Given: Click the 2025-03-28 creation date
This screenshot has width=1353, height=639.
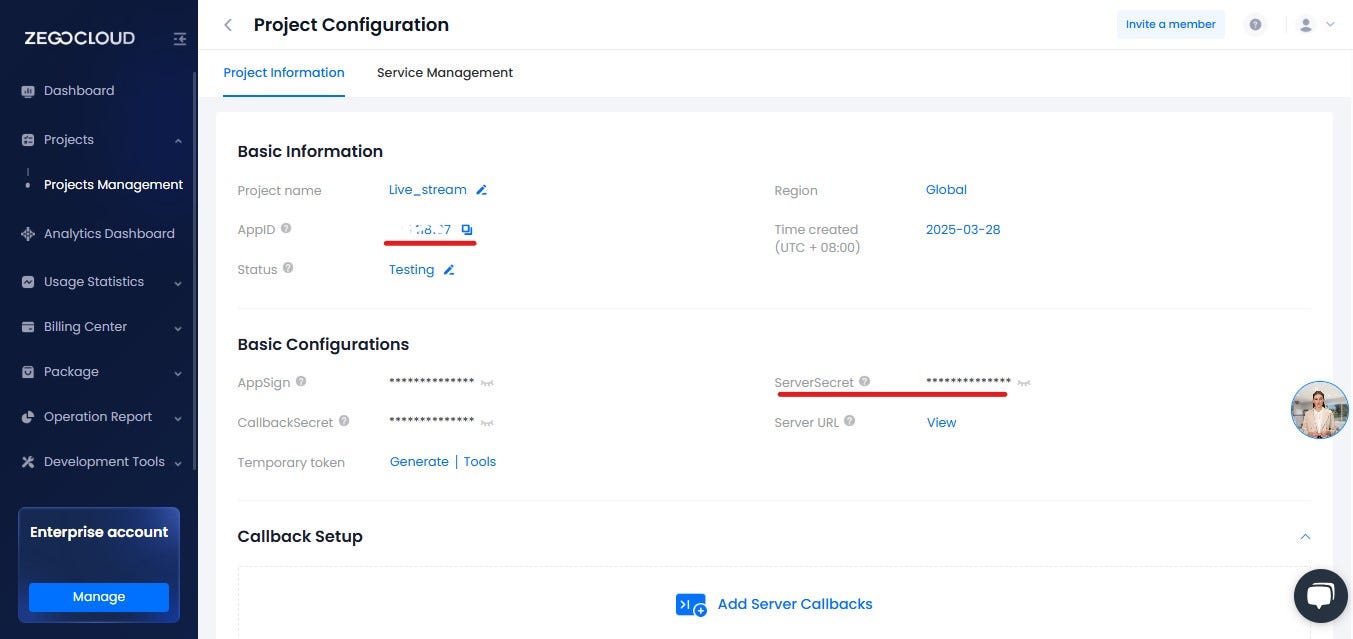Looking at the screenshot, I should 963,230.
